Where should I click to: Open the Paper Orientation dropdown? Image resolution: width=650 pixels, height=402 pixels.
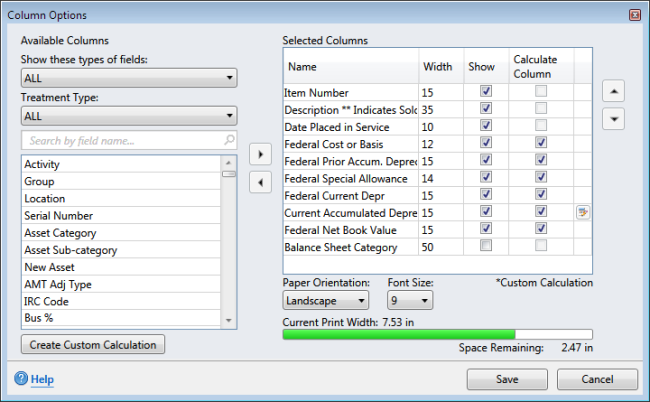click(325, 300)
